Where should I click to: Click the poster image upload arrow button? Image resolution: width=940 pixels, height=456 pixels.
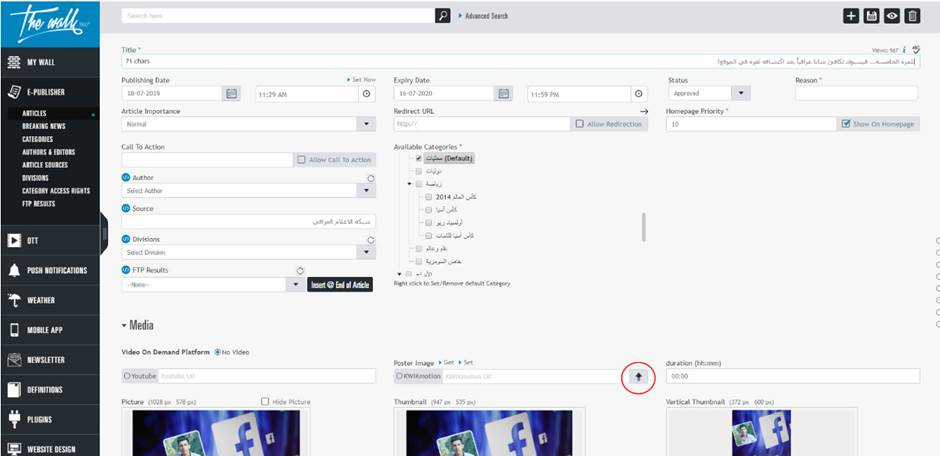click(x=638, y=376)
